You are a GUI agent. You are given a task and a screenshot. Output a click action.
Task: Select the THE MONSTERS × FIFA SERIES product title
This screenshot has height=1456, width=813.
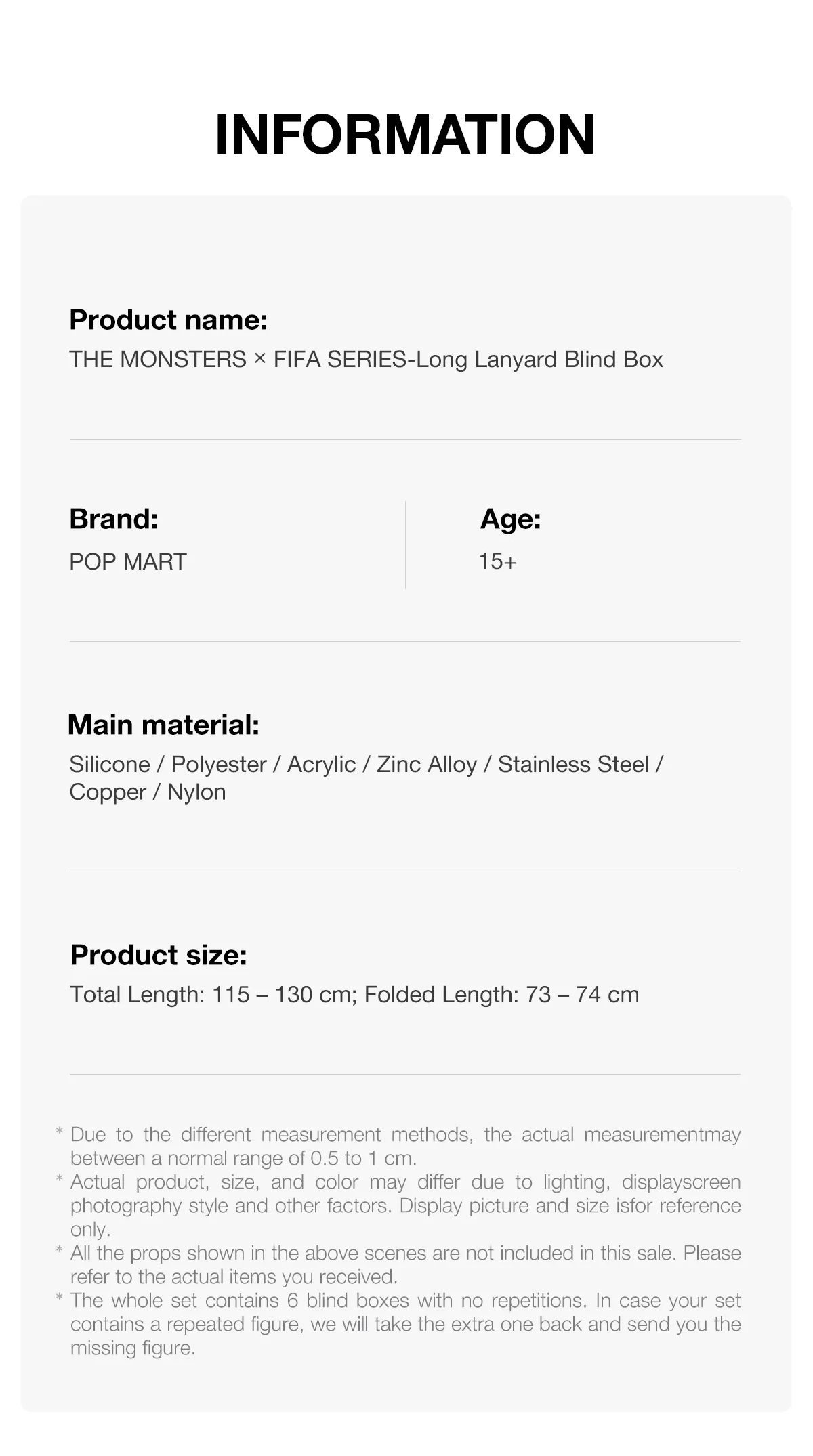click(366, 359)
